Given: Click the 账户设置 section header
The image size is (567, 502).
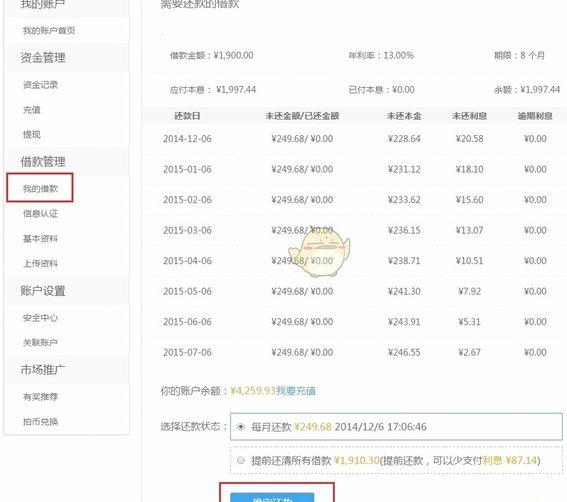Looking at the screenshot, I should point(43,290).
